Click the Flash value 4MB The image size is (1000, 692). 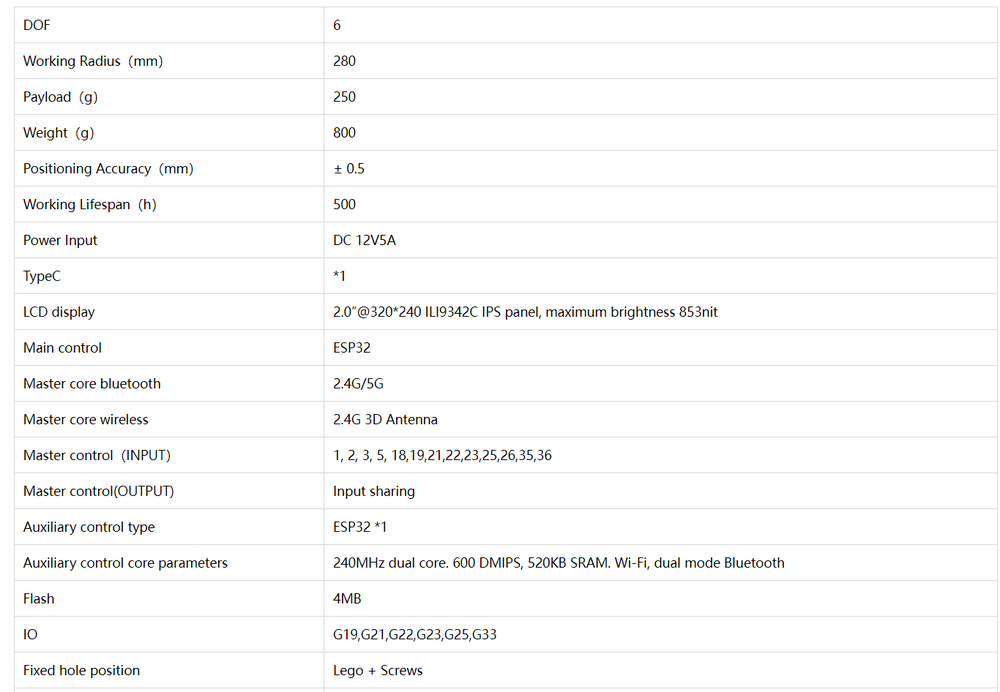point(347,599)
